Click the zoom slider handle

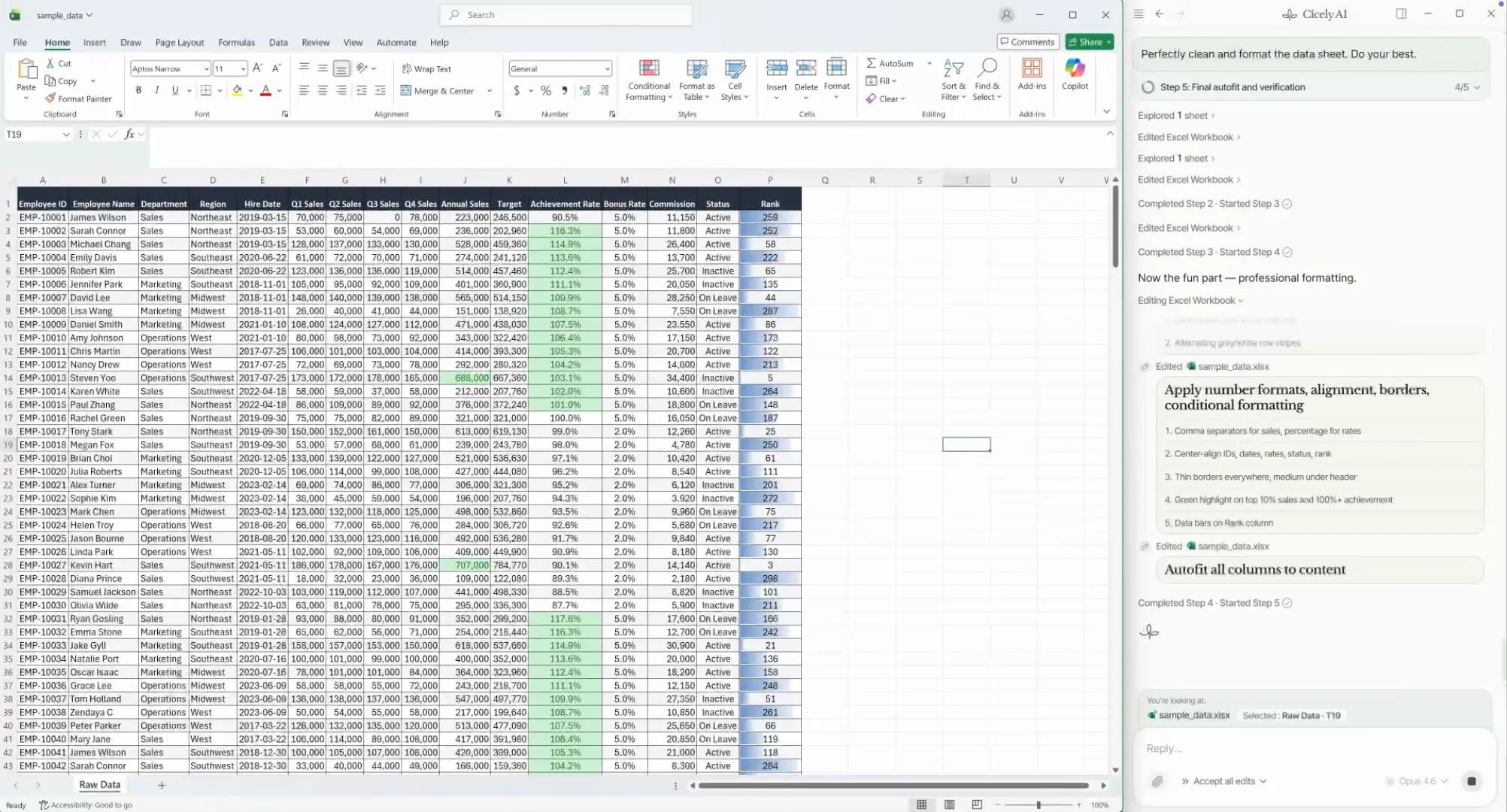pyautogui.click(x=1039, y=804)
